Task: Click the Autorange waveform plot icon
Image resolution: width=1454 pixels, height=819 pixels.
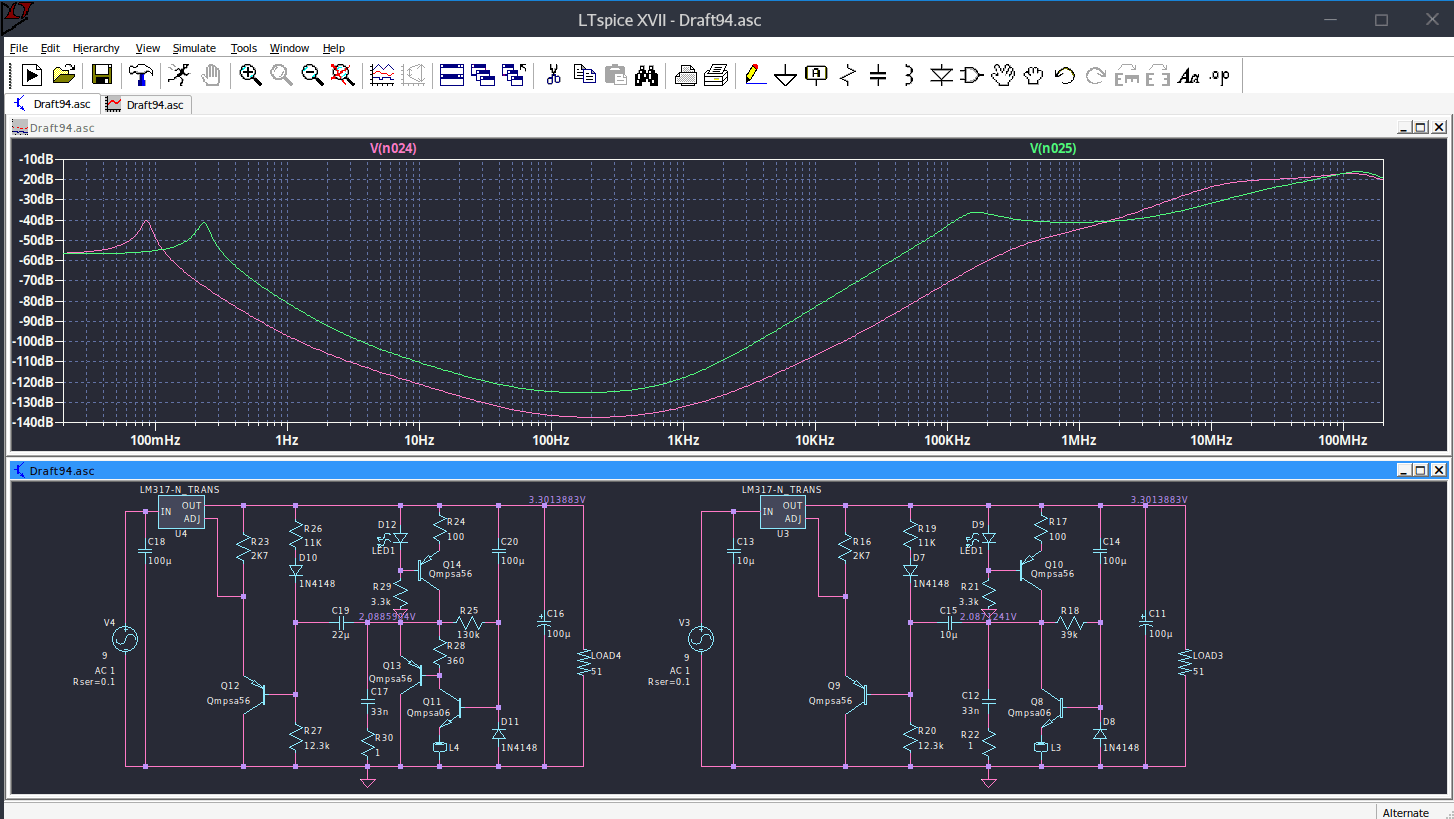Action: (382, 75)
